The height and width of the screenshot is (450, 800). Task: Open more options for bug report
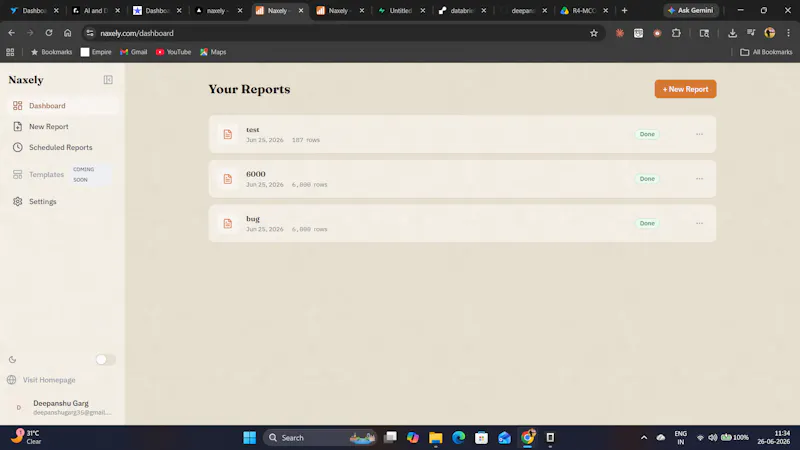point(699,223)
